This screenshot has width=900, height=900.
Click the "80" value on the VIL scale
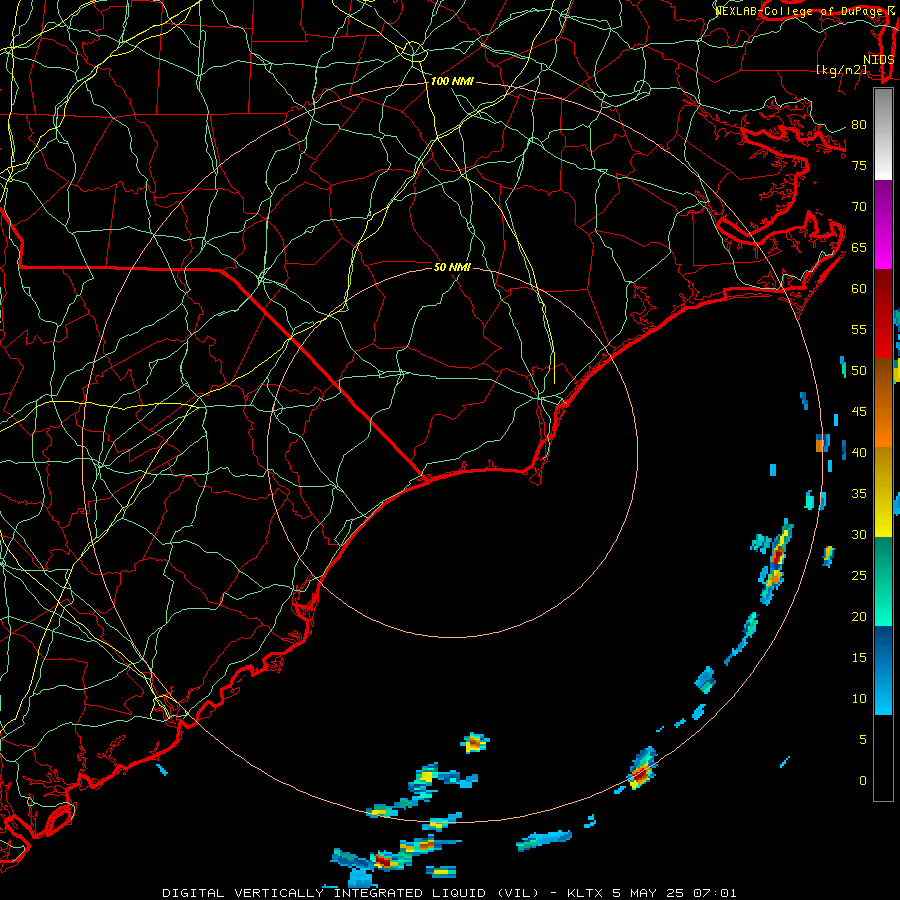[859, 125]
